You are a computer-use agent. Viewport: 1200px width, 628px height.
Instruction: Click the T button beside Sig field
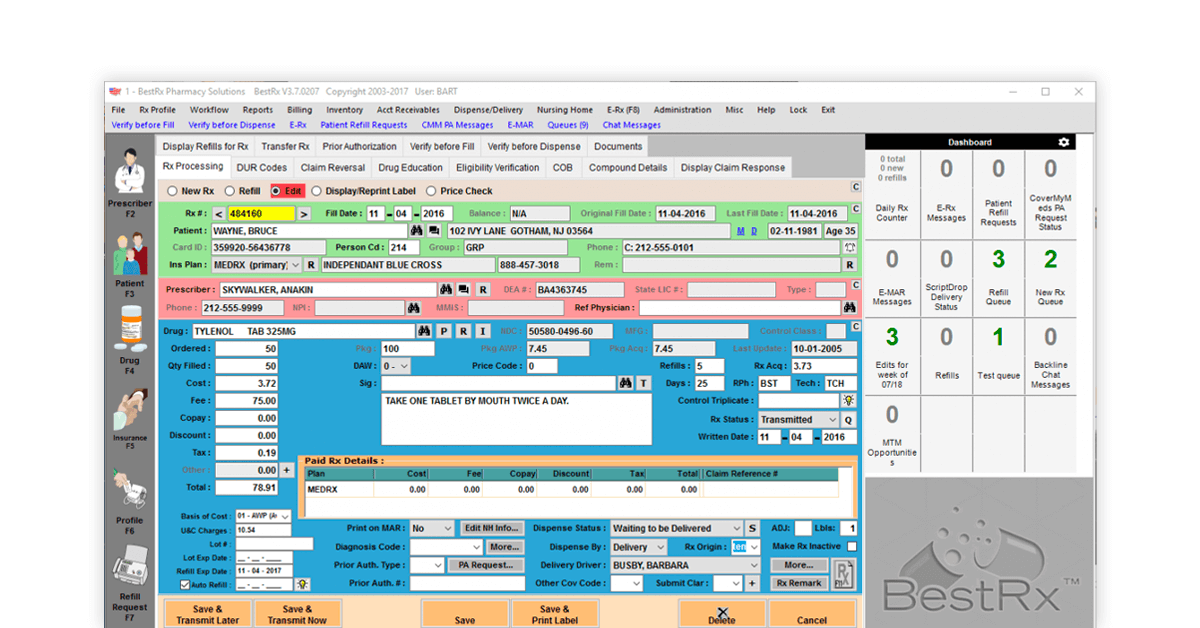[643, 383]
